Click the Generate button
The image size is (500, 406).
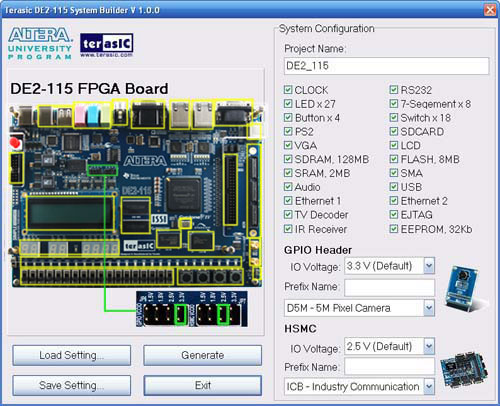[202, 355]
